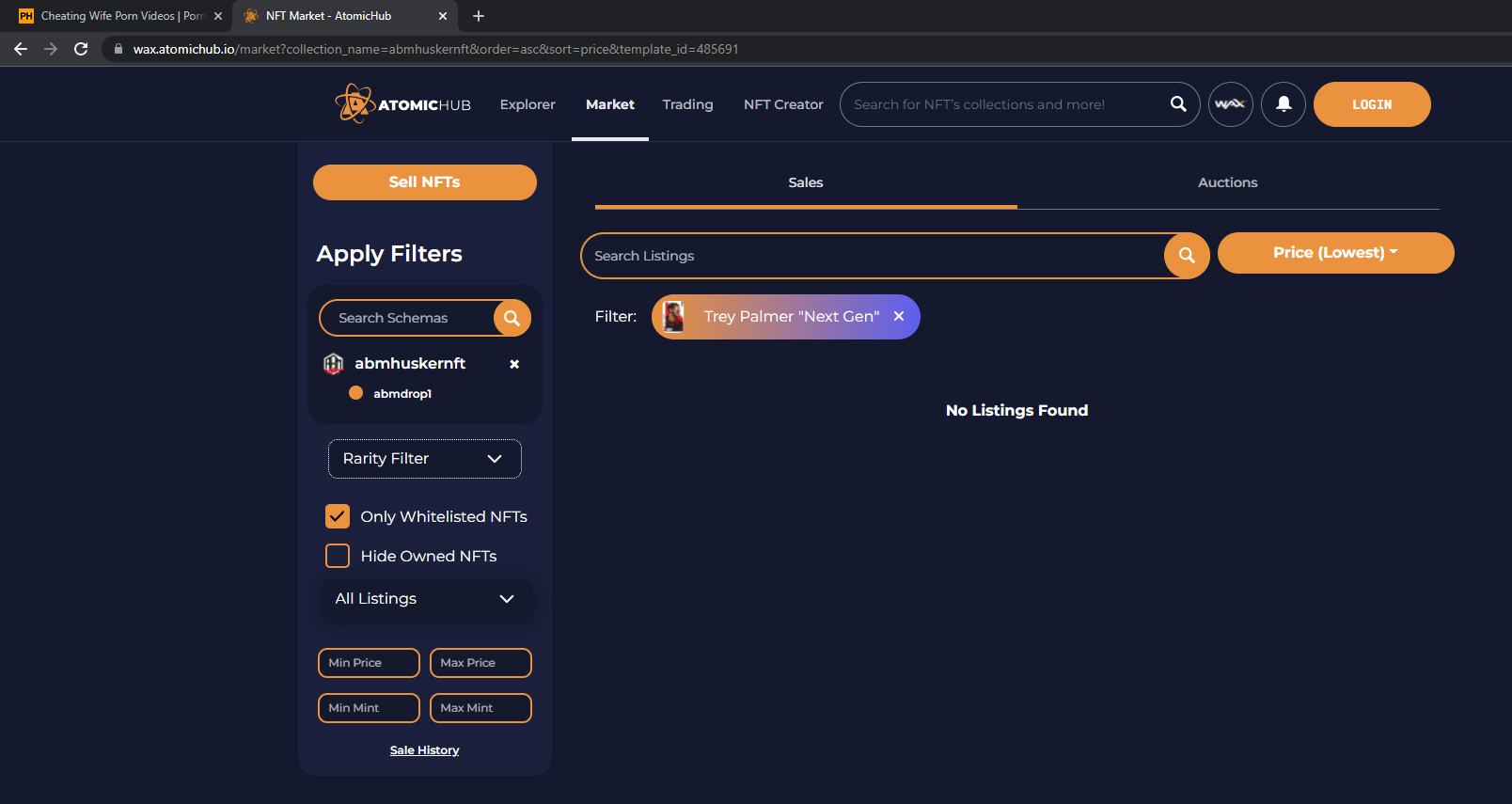Switch to the Auctions tab
Viewport: 1512px width, 804px height.
coord(1228,182)
